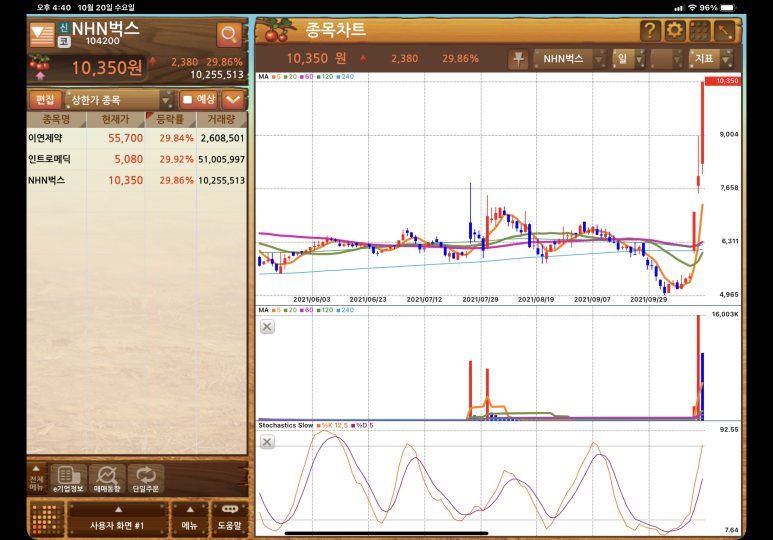Click MA 60 magenta legend swatch in price chart
This screenshot has height=540, width=773.
[x=302, y=77]
